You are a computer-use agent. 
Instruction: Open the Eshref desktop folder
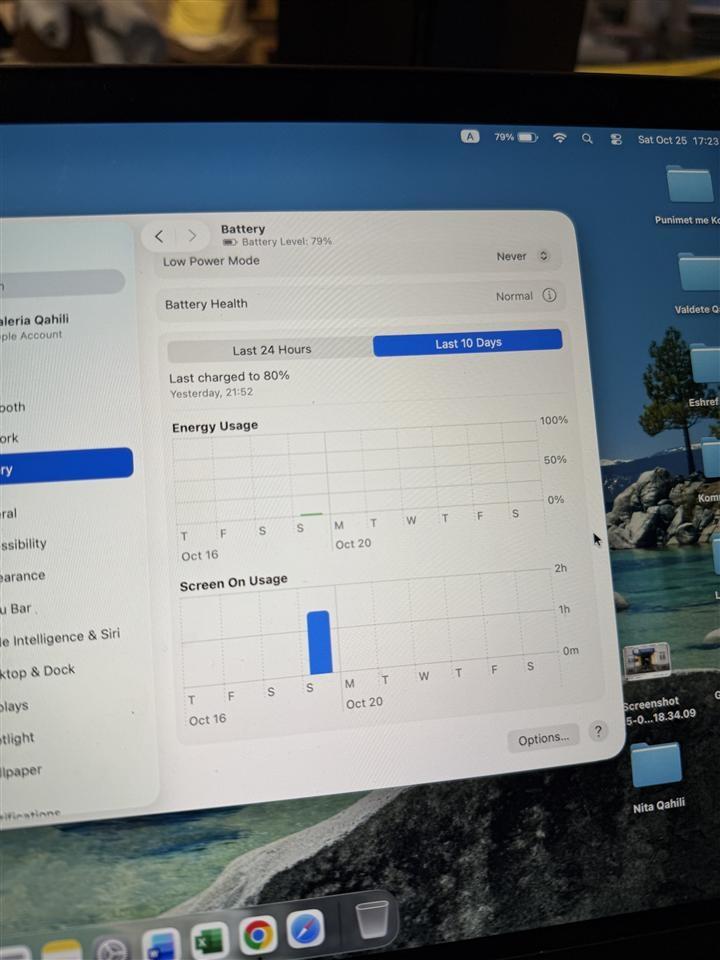pos(705,364)
